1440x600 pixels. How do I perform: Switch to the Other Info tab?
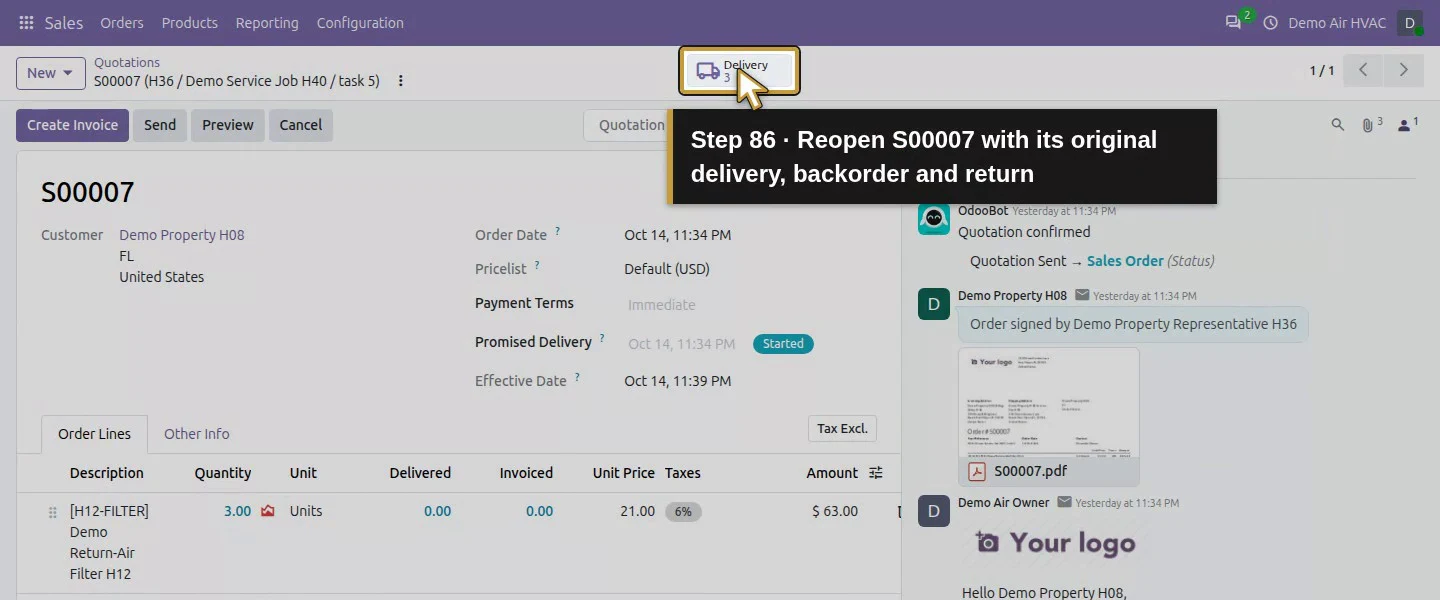tap(197, 434)
